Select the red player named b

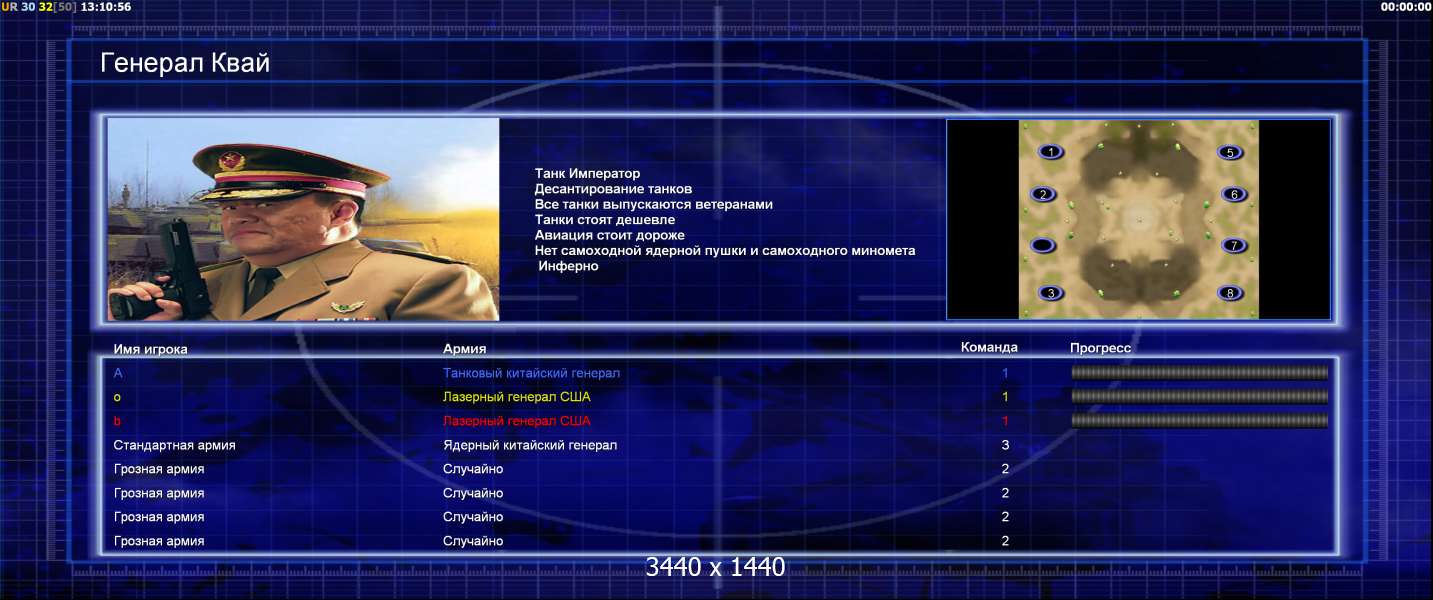click(x=117, y=421)
